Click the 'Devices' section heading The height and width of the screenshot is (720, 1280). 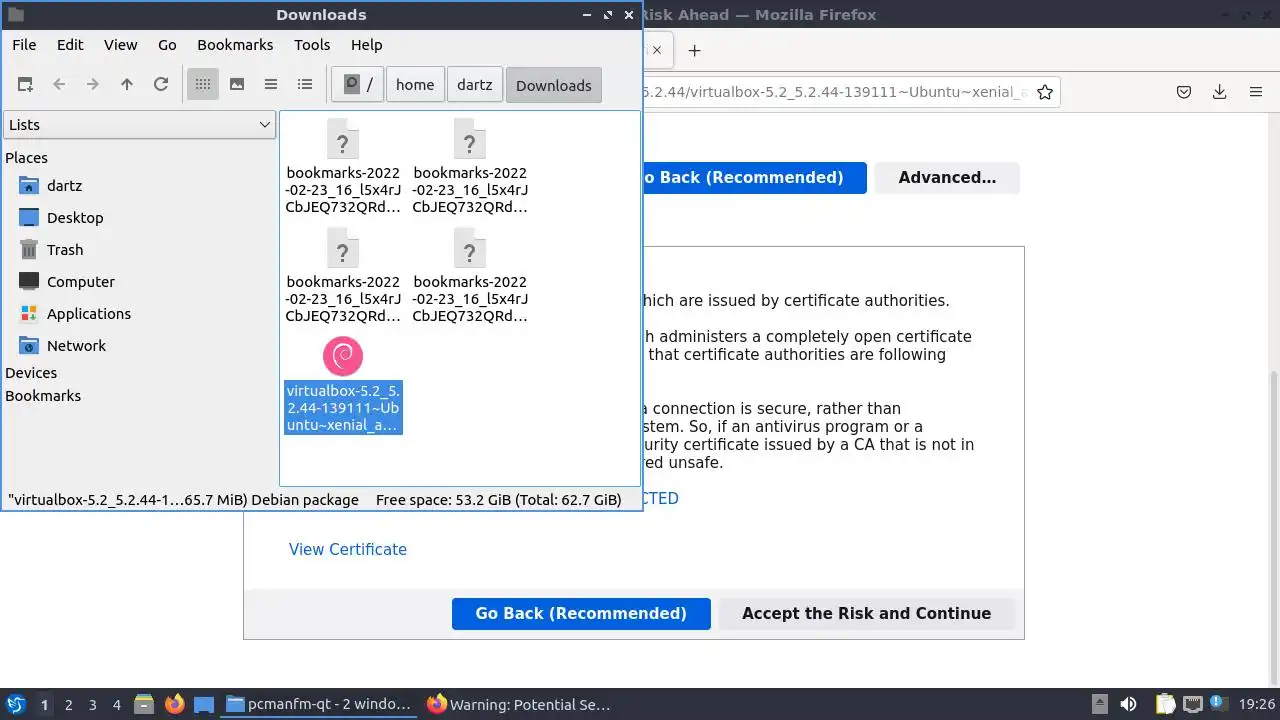(x=31, y=373)
